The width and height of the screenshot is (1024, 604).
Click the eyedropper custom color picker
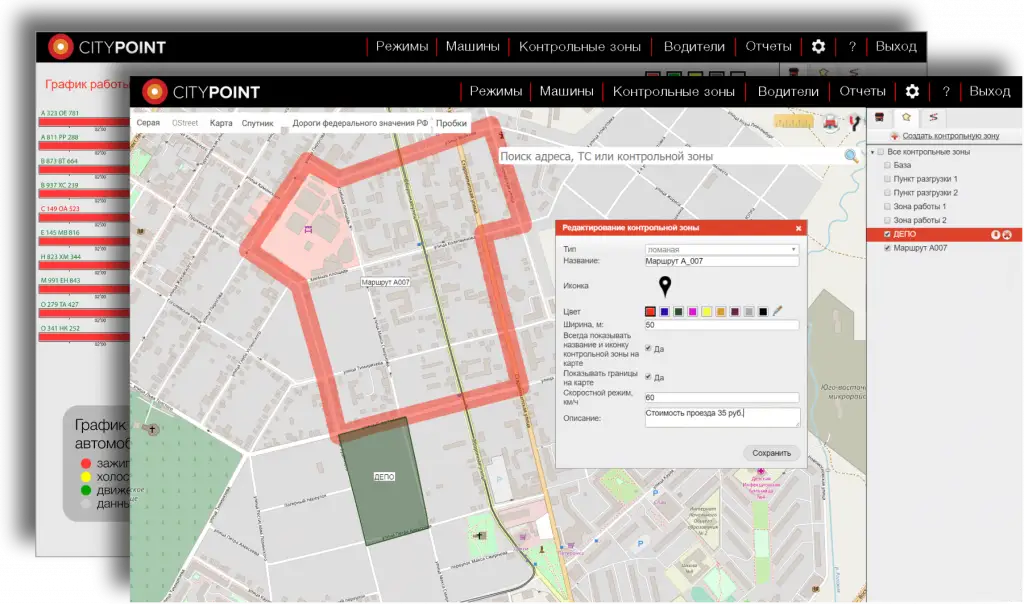click(777, 312)
